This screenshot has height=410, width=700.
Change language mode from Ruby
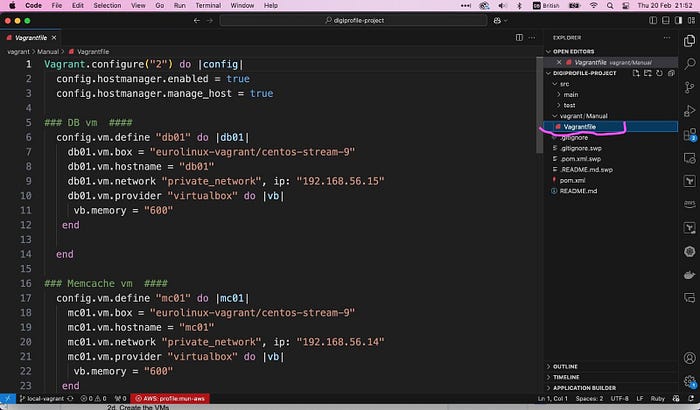658,398
